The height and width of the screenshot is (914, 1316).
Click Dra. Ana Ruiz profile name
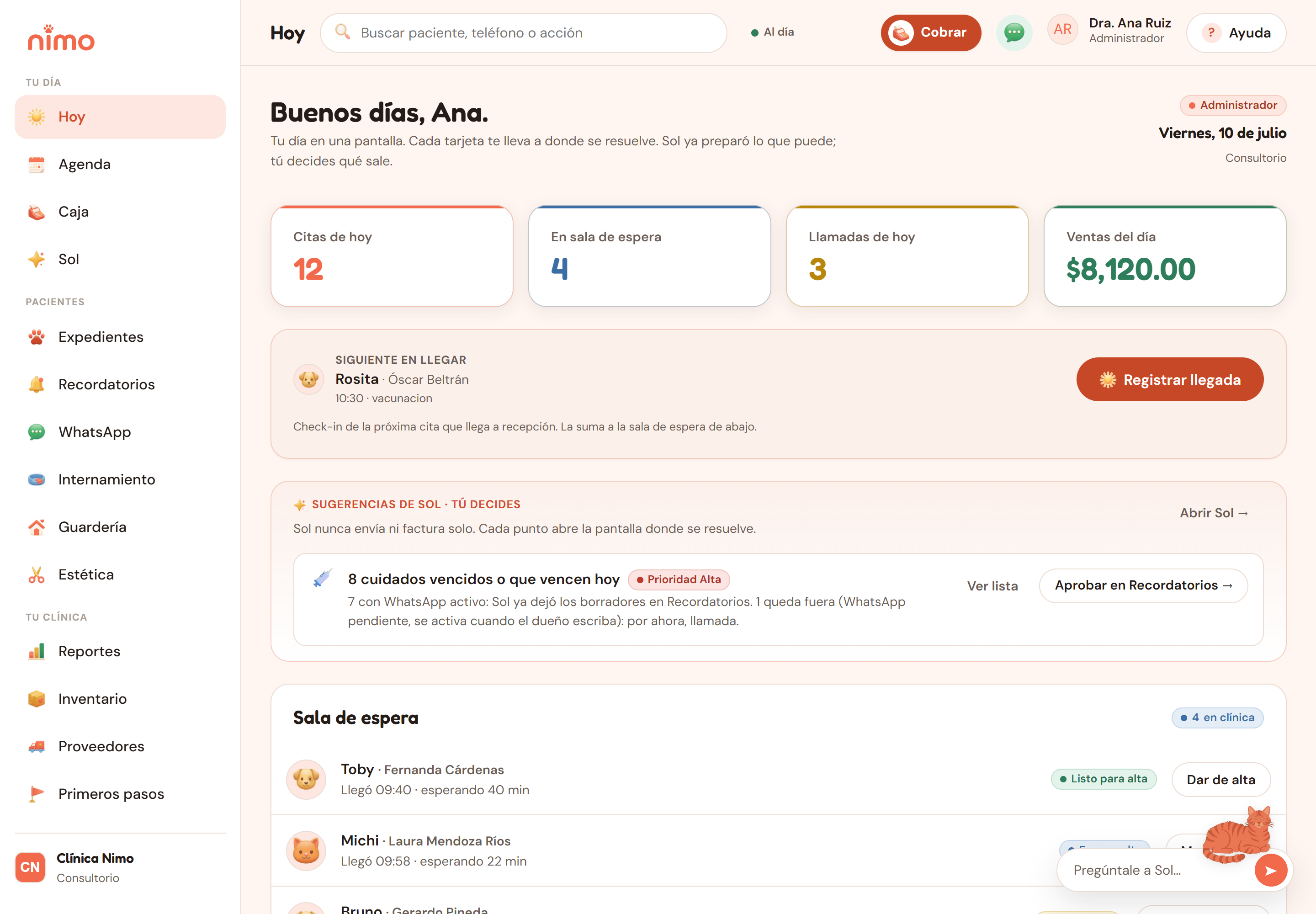coord(1129,23)
